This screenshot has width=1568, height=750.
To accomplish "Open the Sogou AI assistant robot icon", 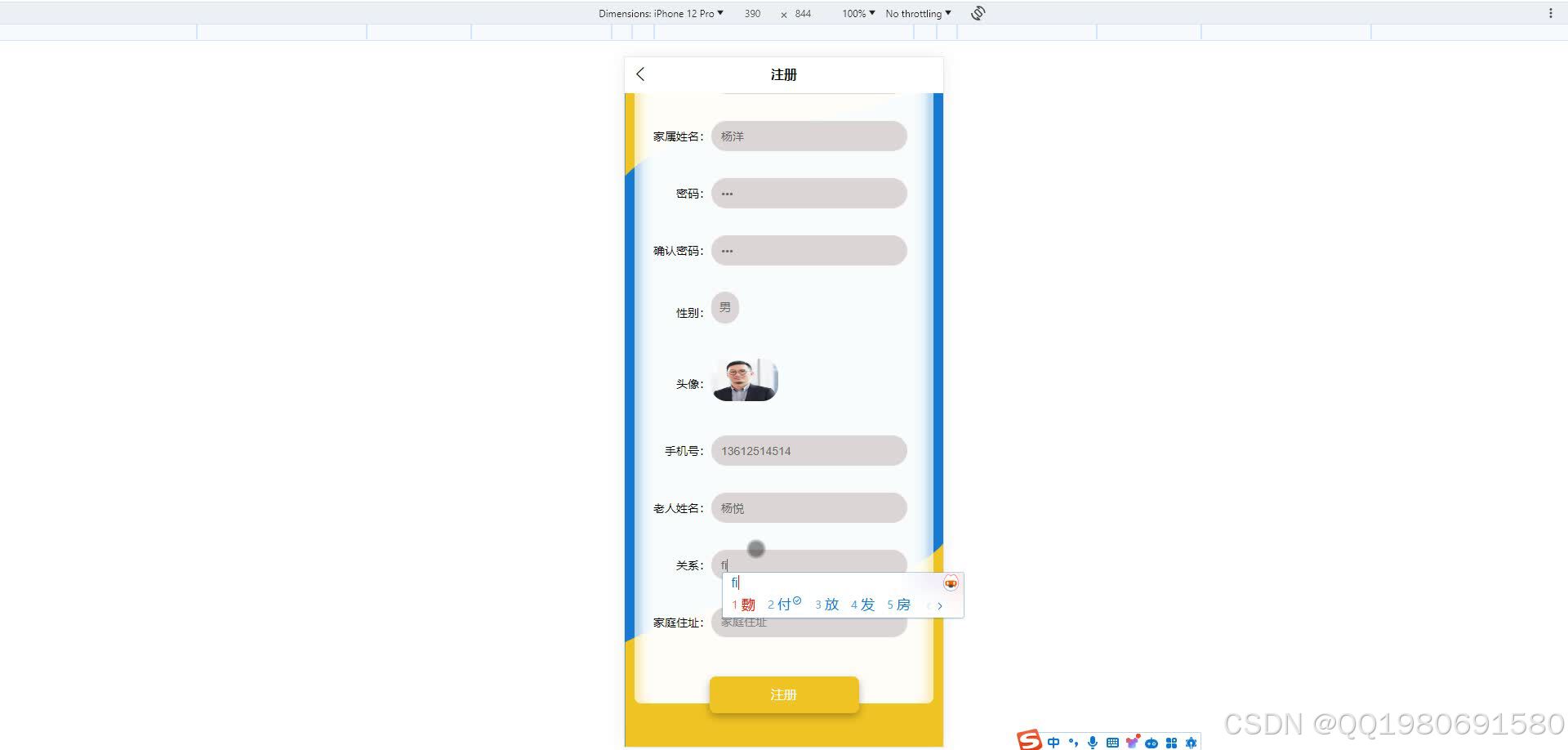I will 1151,742.
